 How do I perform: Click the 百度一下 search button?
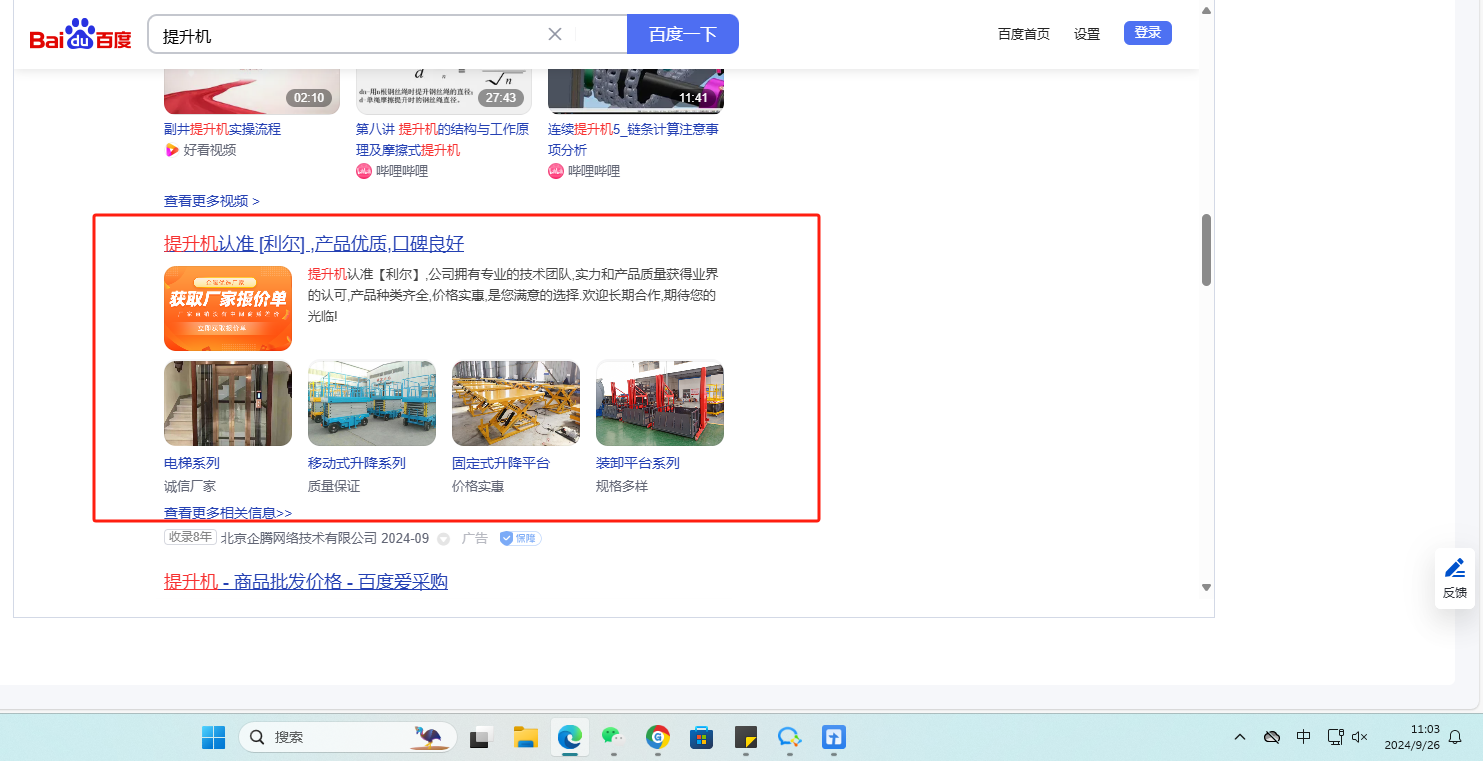tap(682, 34)
